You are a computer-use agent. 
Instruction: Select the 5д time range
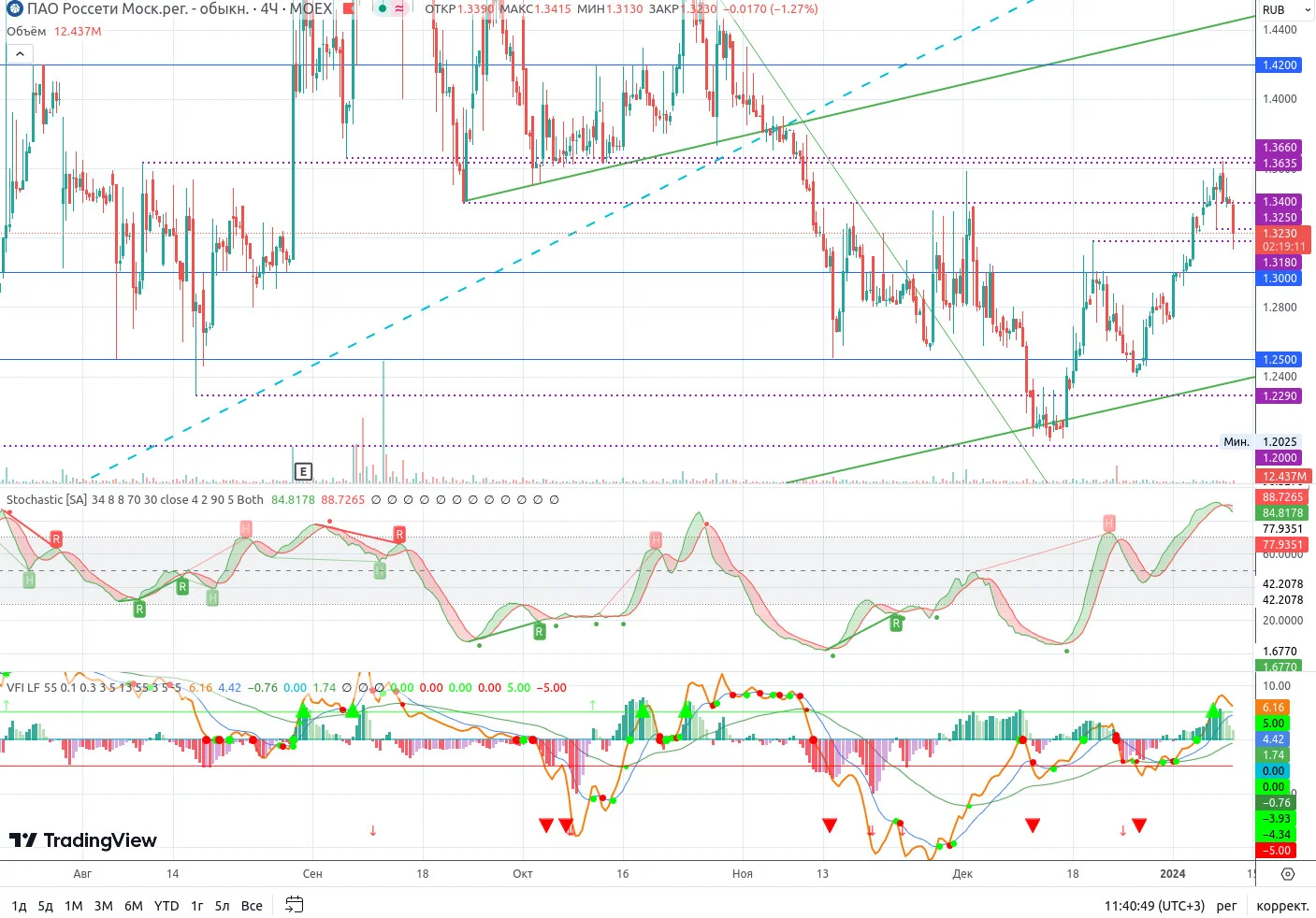click(x=45, y=906)
